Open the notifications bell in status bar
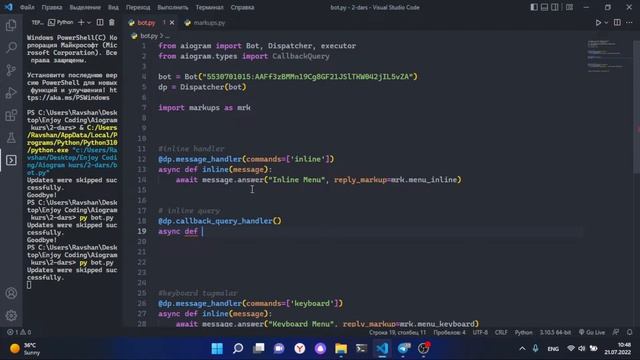 point(630,332)
